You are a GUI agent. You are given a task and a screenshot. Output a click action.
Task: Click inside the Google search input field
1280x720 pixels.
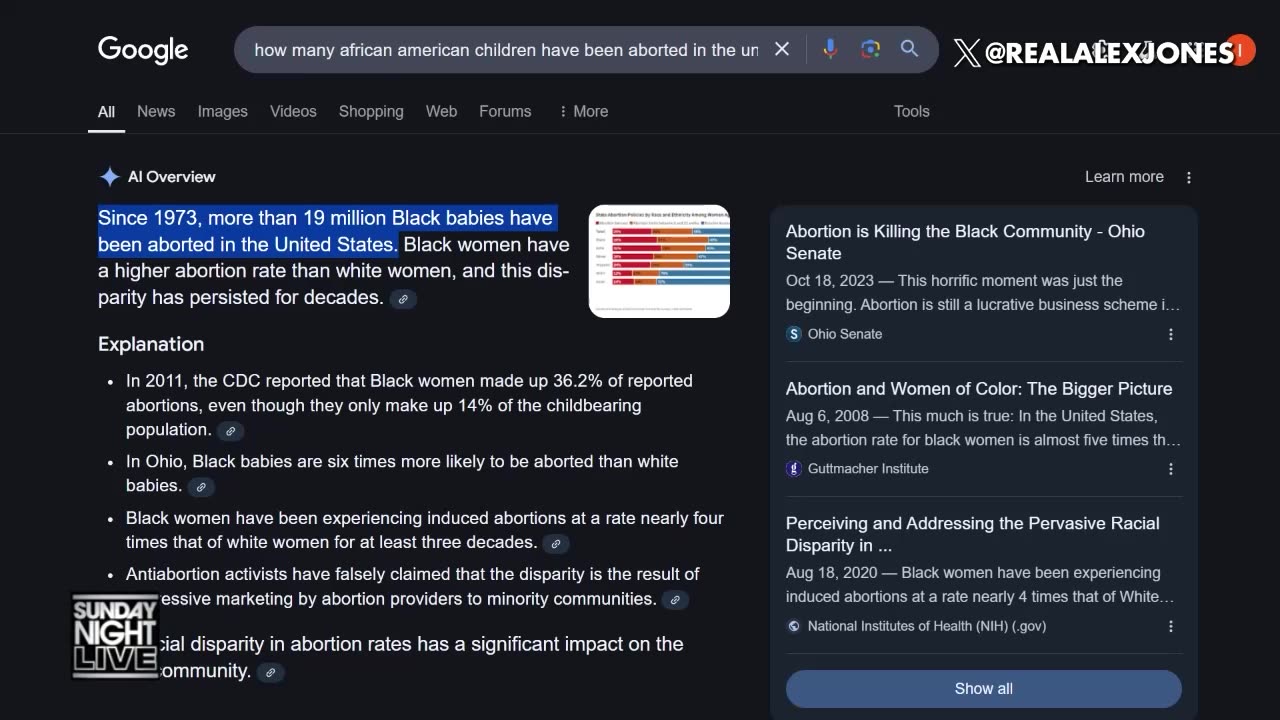coord(506,49)
